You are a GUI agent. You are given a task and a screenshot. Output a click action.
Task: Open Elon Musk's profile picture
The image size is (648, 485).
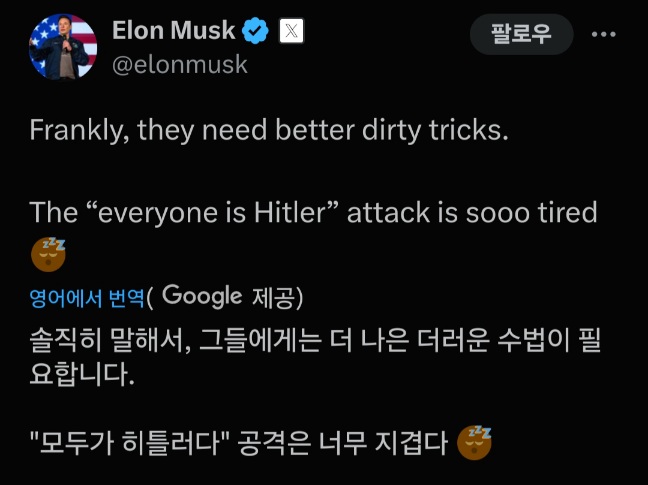click(63, 46)
